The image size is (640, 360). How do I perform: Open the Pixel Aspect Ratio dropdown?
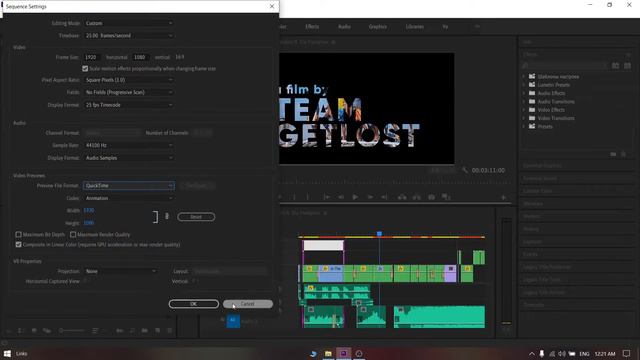129,80
